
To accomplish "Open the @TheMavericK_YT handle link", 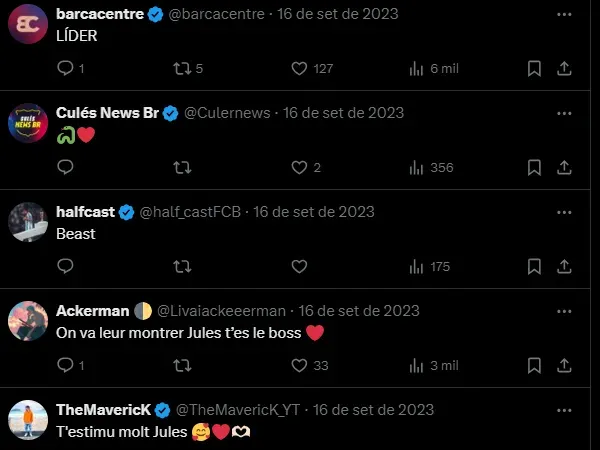I will [238, 410].
